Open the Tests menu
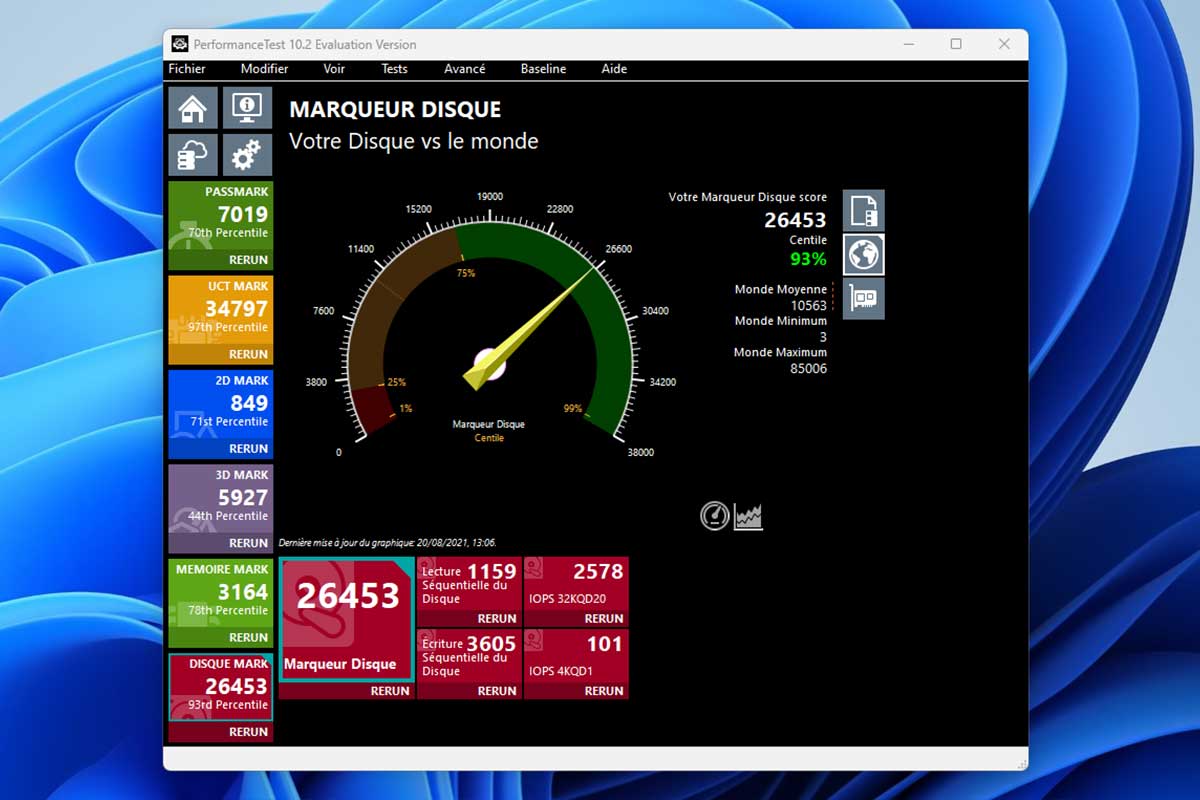This screenshot has height=800, width=1200. [394, 69]
